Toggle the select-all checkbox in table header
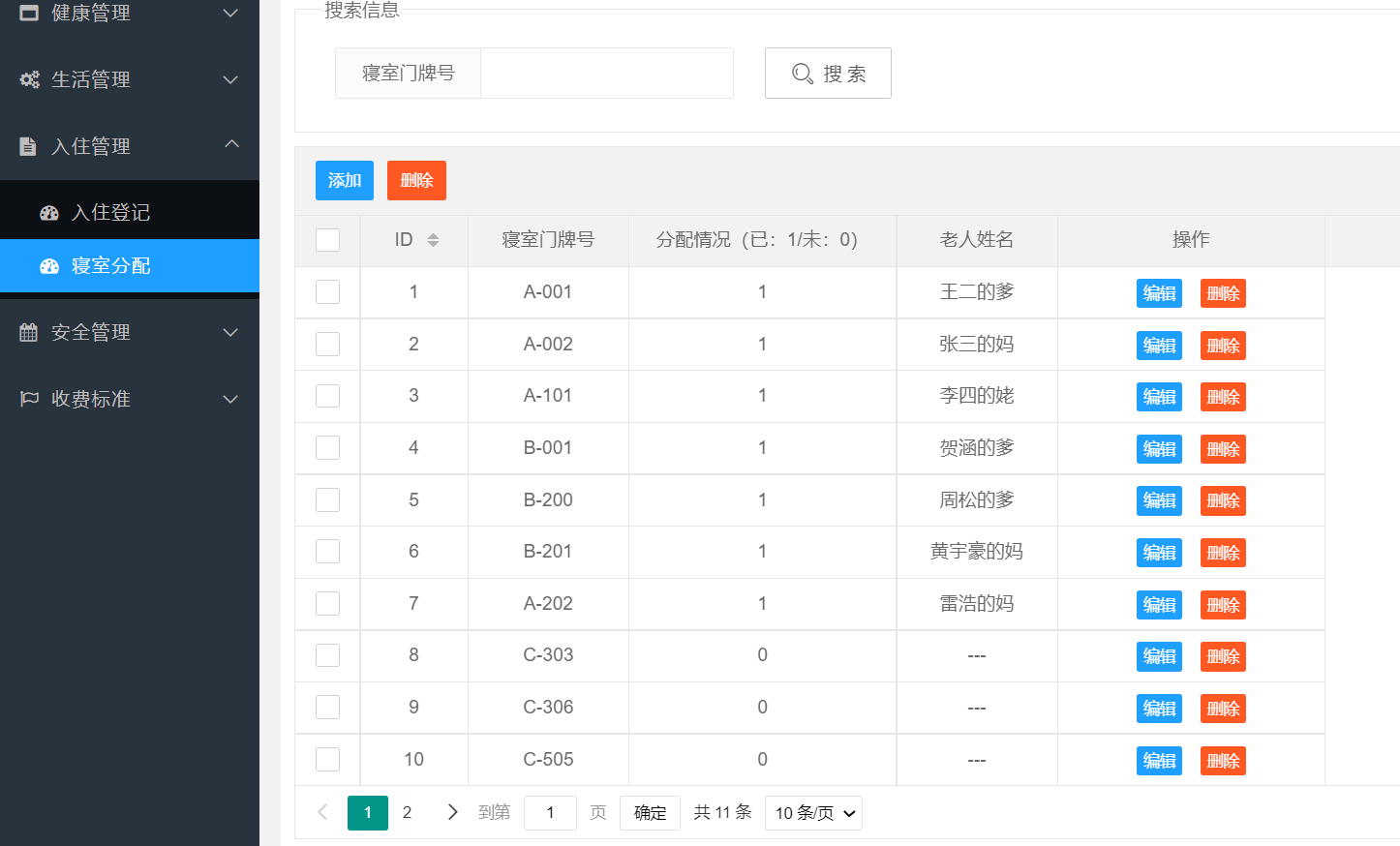The width and height of the screenshot is (1400, 846). pyautogui.click(x=328, y=240)
